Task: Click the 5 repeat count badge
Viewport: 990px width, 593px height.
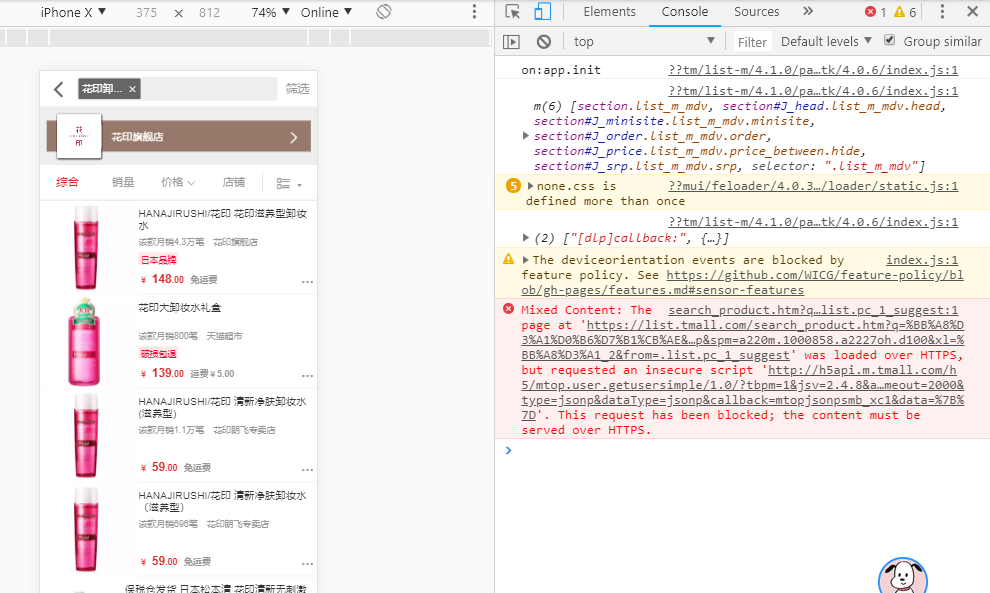Action: (513, 186)
